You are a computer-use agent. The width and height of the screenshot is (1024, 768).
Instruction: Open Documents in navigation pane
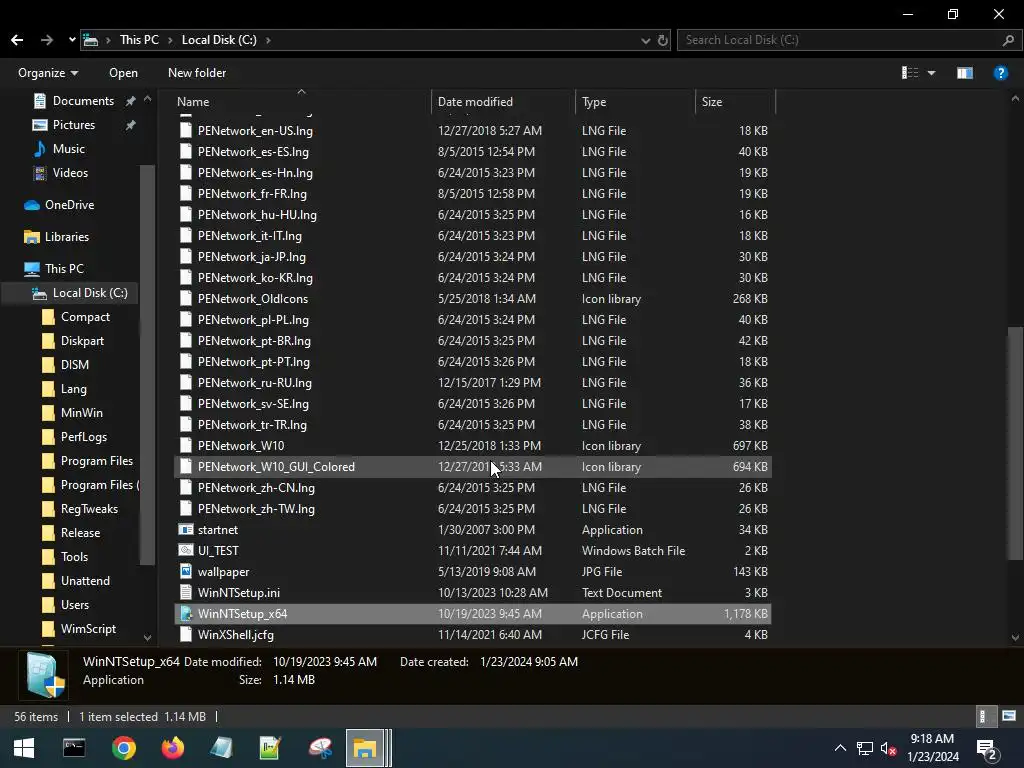83,101
